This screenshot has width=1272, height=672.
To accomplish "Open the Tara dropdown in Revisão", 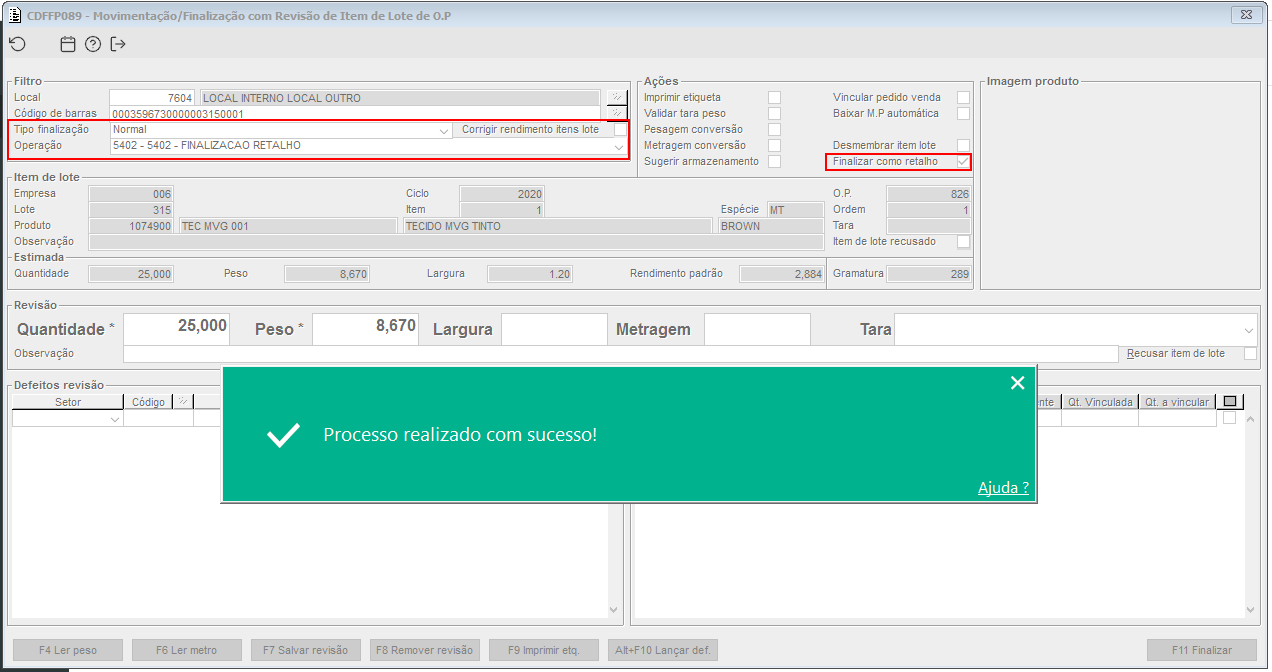I will (x=1249, y=329).
